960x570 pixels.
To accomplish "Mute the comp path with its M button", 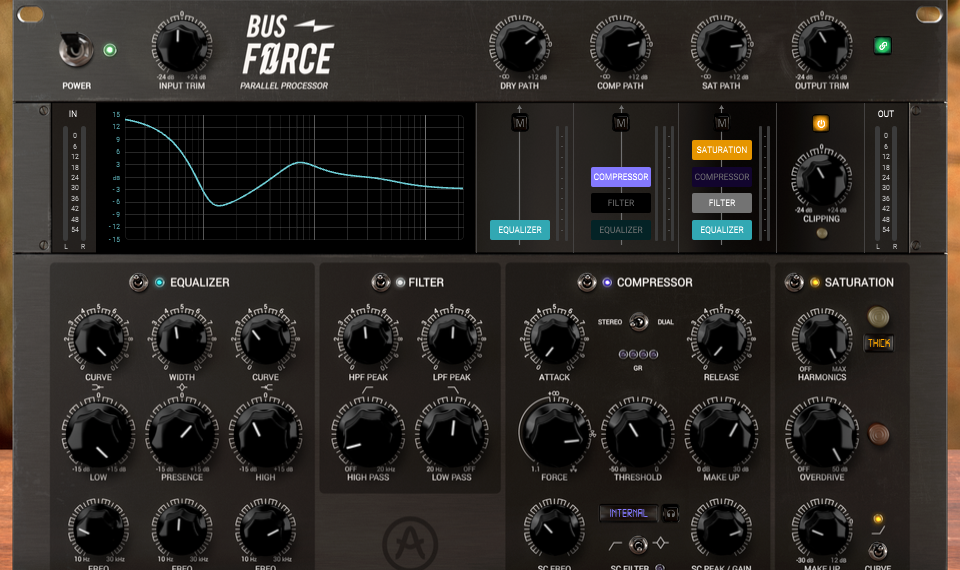I will [x=620, y=123].
